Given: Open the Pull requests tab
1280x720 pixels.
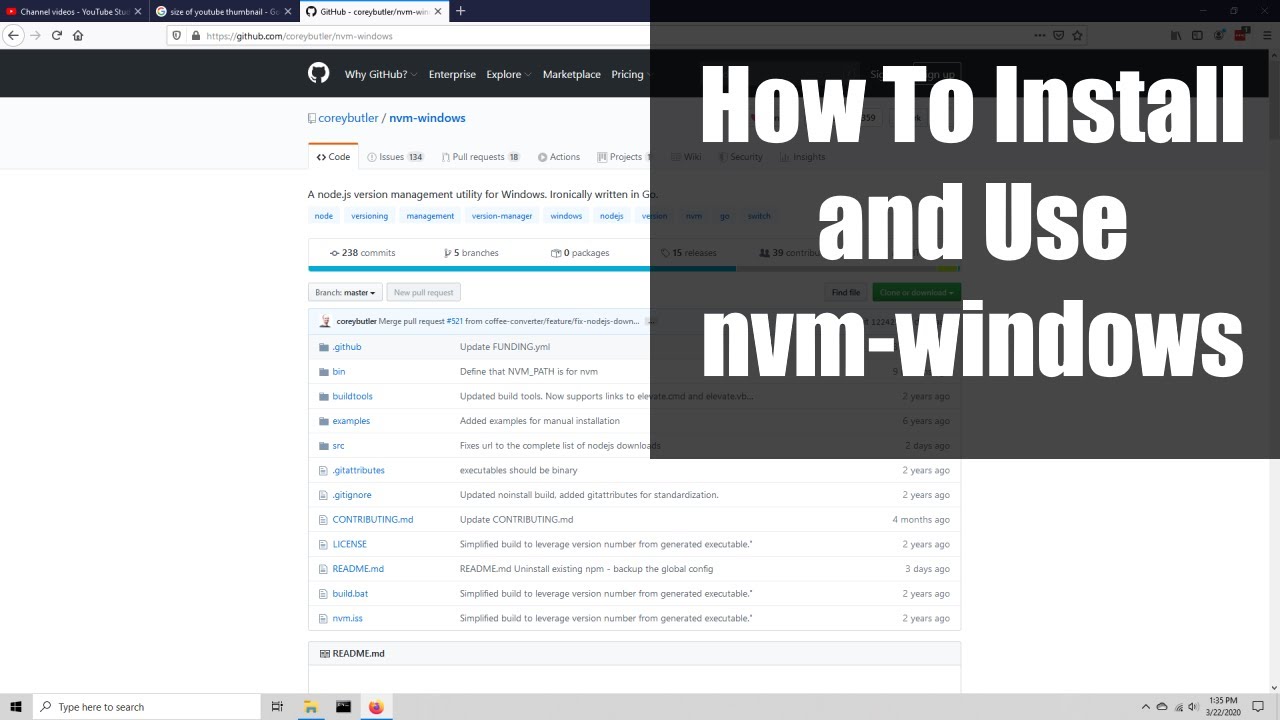Looking at the screenshot, I should 481,157.
